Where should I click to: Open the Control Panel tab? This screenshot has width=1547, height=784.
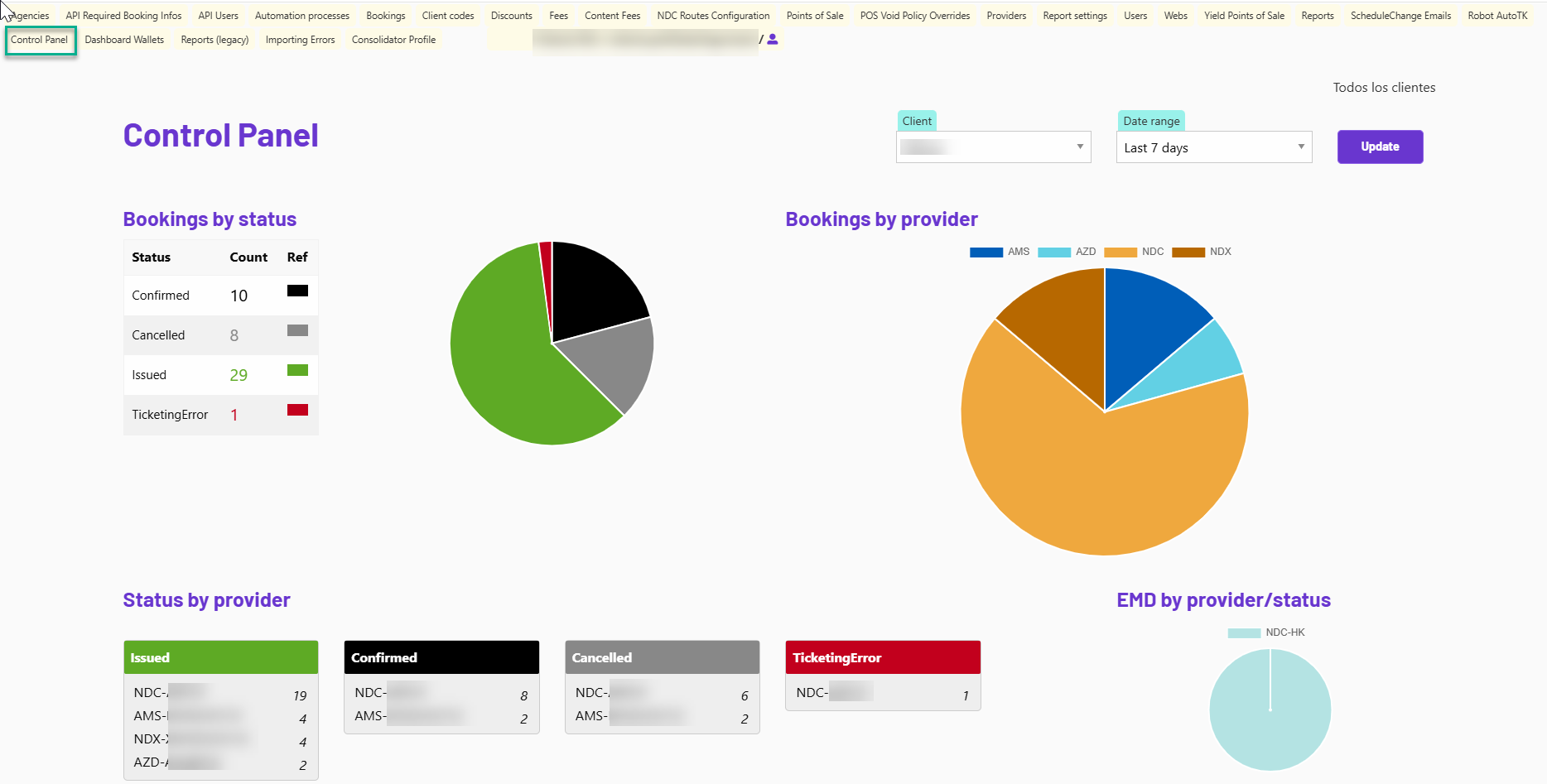point(40,40)
